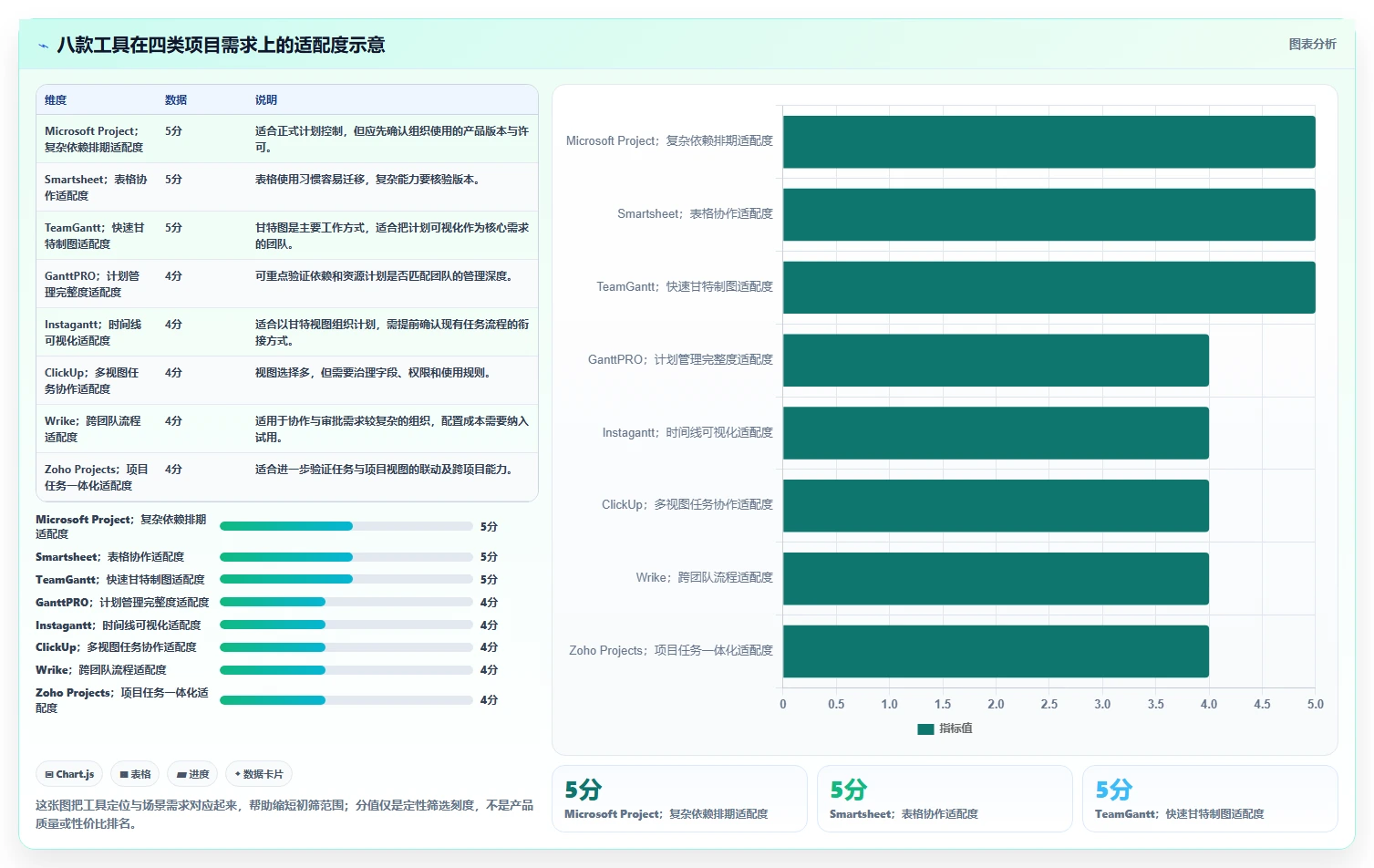Click the Zoho Projects progress bar
This screenshot has height=868, width=1374.
coord(346,700)
